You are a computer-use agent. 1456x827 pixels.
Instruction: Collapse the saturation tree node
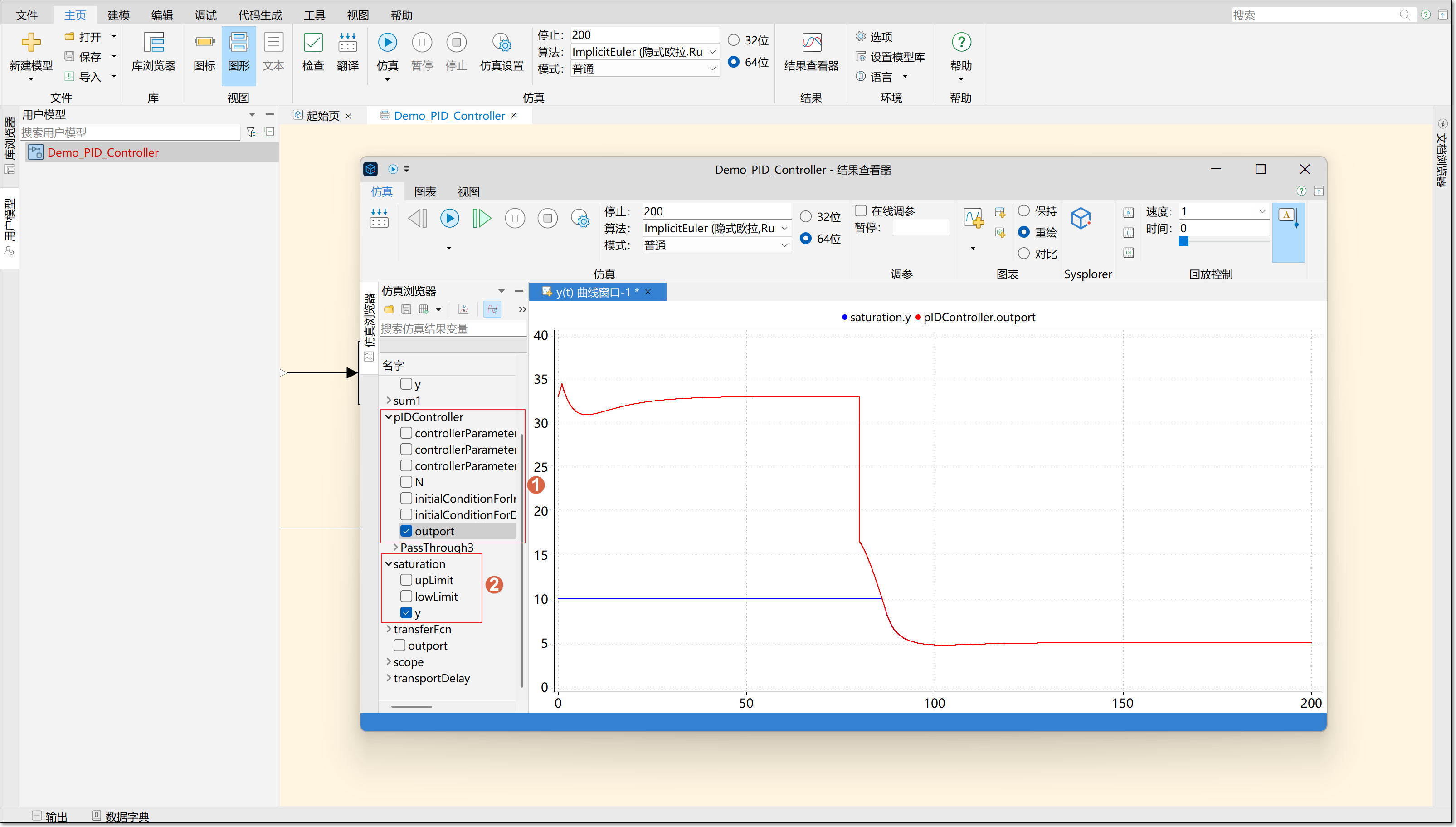point(389,564)
